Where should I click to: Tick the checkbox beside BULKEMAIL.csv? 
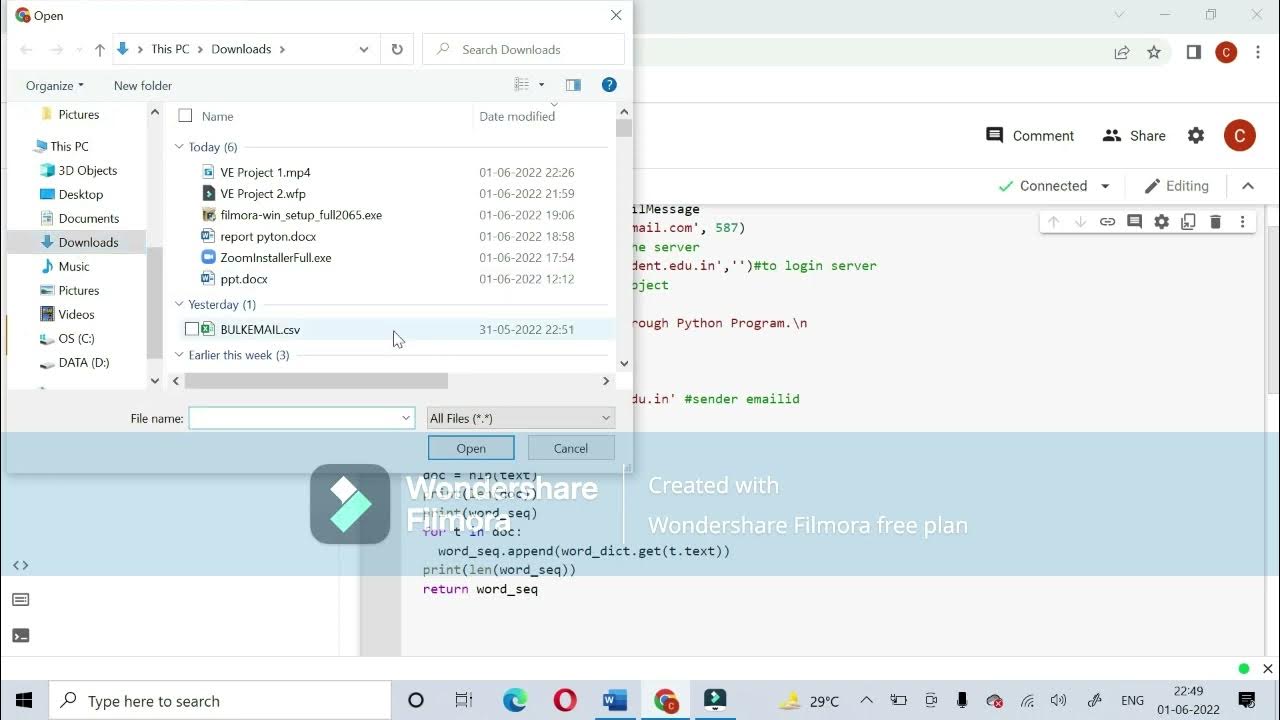click(x=192, y=329)
